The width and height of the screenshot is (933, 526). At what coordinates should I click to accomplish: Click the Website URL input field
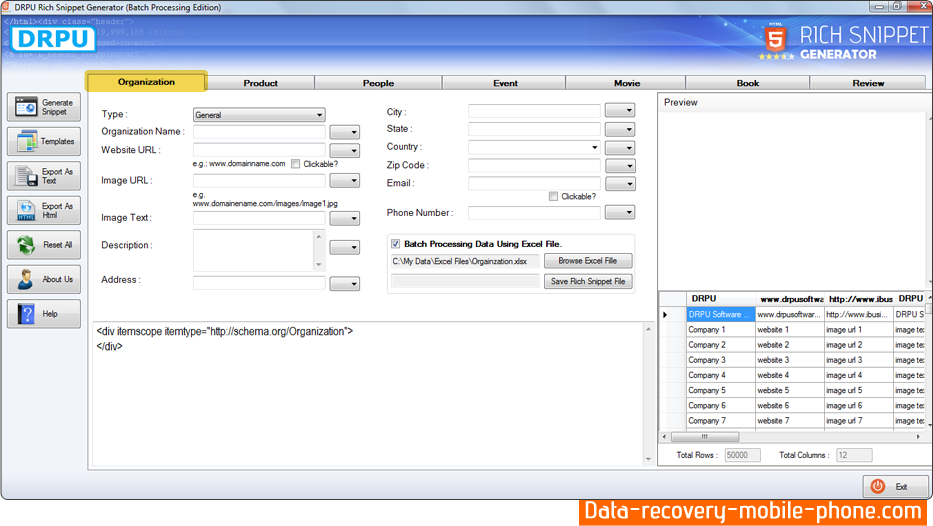click(x=259, y=150)
